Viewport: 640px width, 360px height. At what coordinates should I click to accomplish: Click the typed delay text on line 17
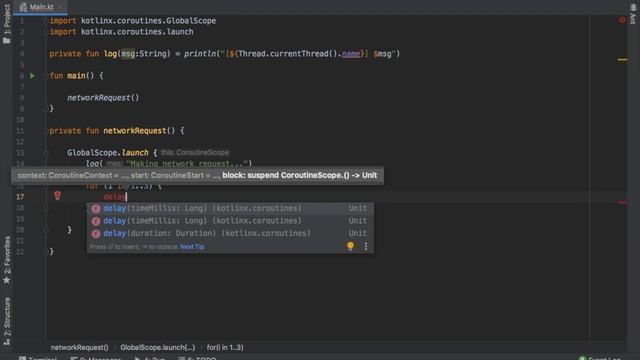[x=114, y=197]
